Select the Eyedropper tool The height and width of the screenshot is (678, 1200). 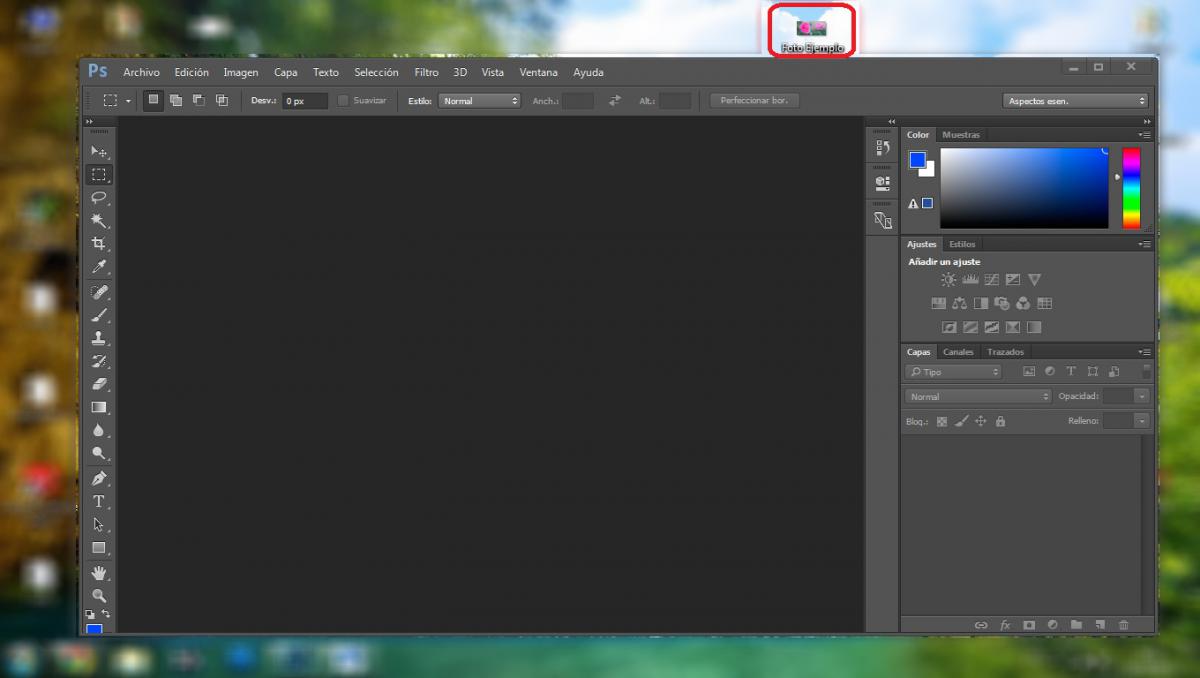click(x=99, y=267)
